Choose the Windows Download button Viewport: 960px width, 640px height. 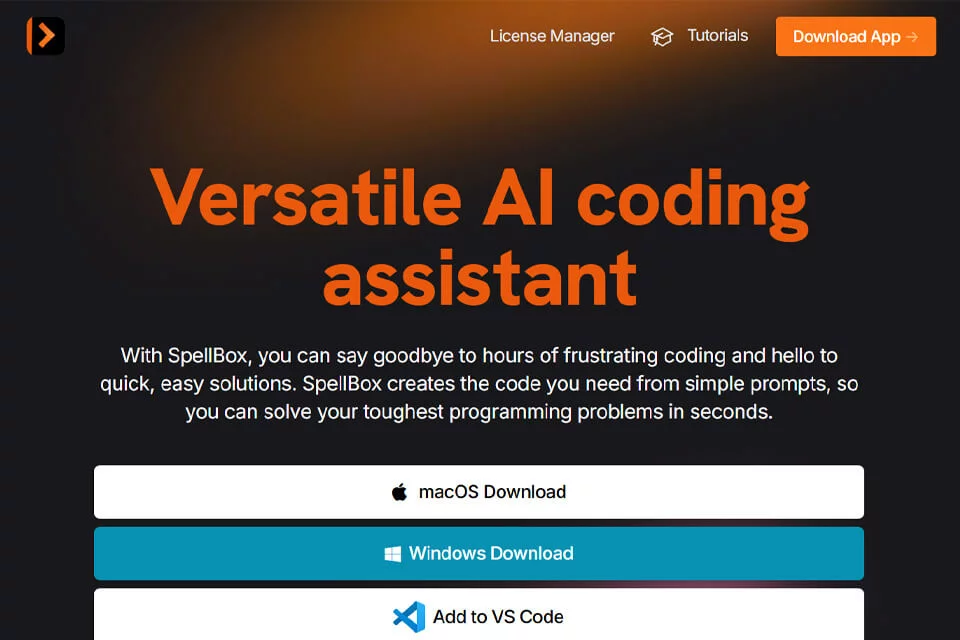click(x=479, y=554)
